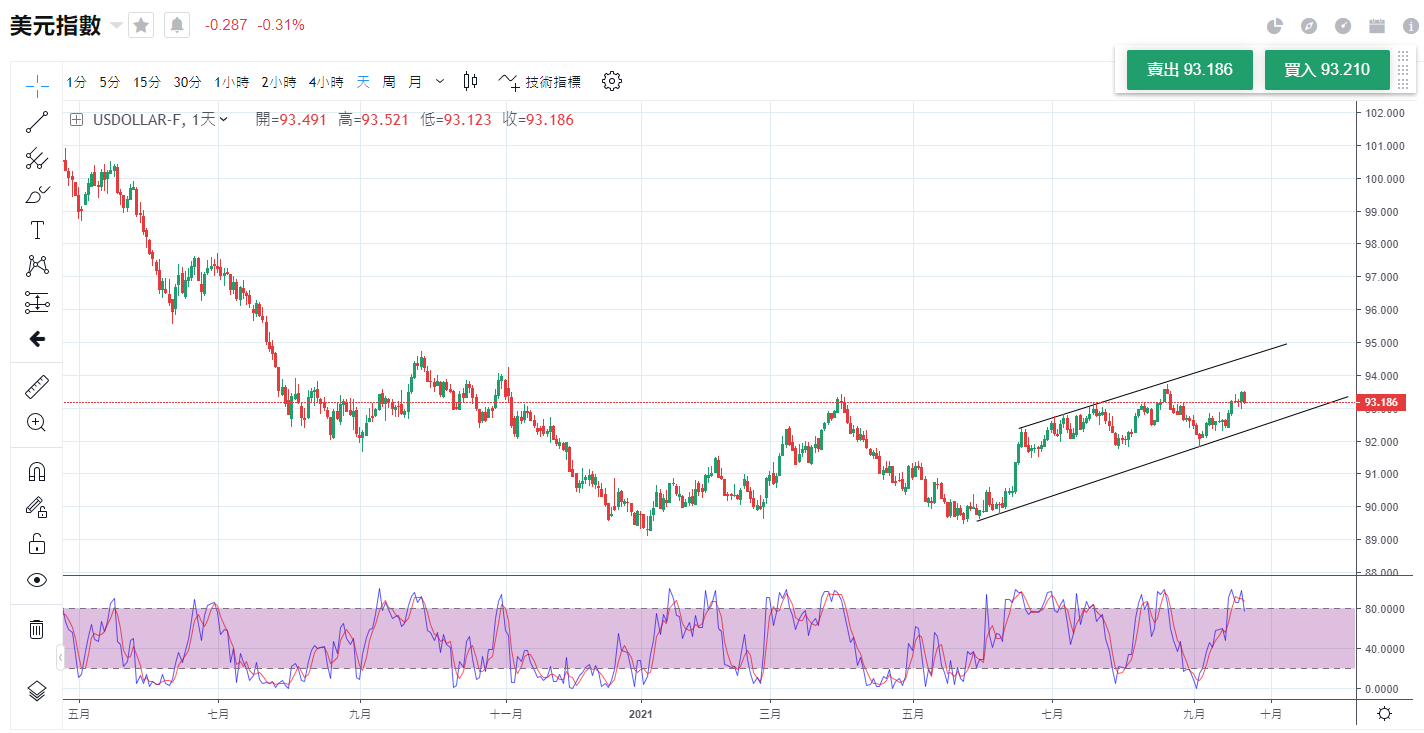Image resolution: width=1424 pixels, height=733 pixels.
Task: Click the trash icon to remove drawings
Action: pyautogui.click(x=37, y=629)
